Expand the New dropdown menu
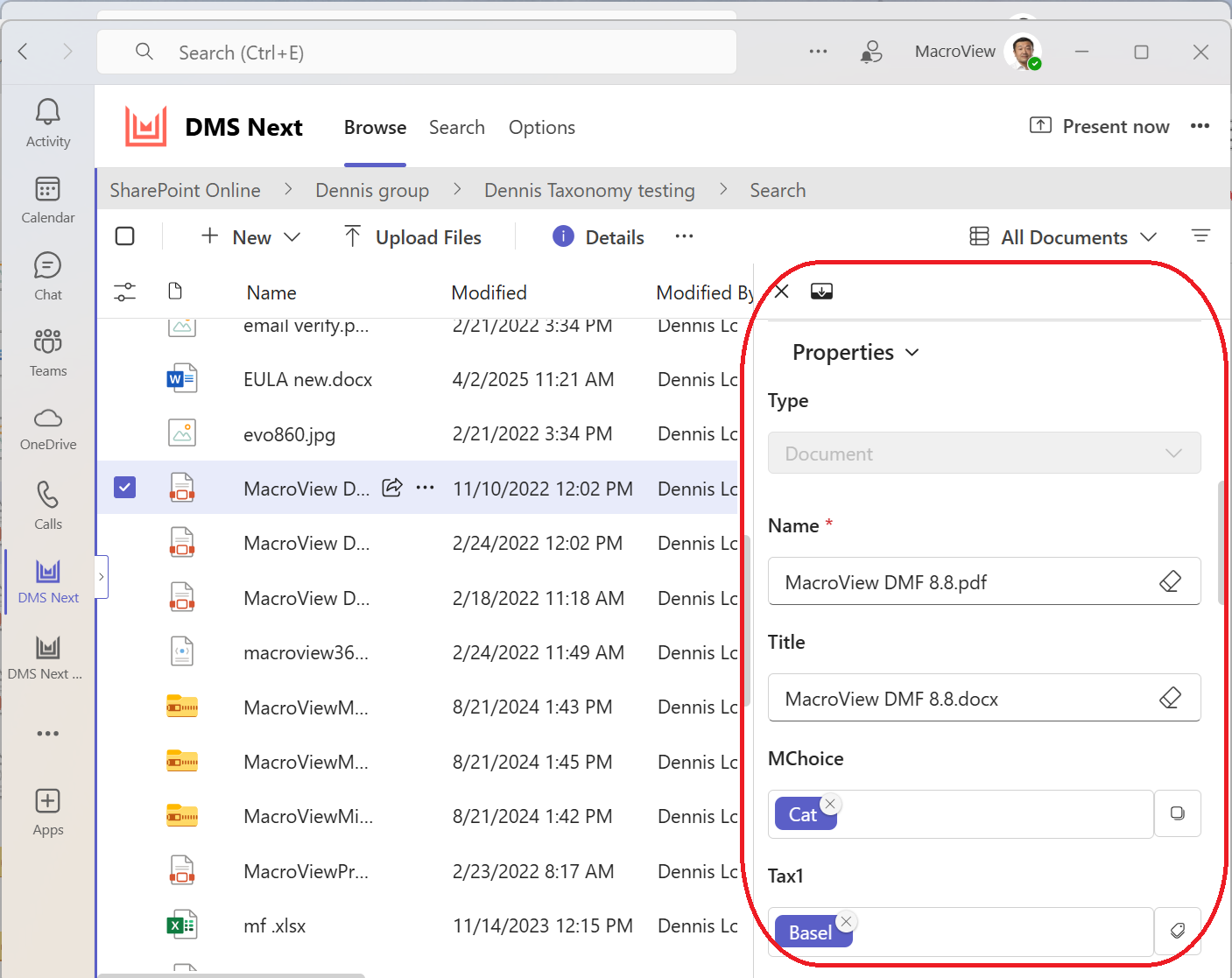The height and width of the screenshot is (978, 1232). pos(250,236)
